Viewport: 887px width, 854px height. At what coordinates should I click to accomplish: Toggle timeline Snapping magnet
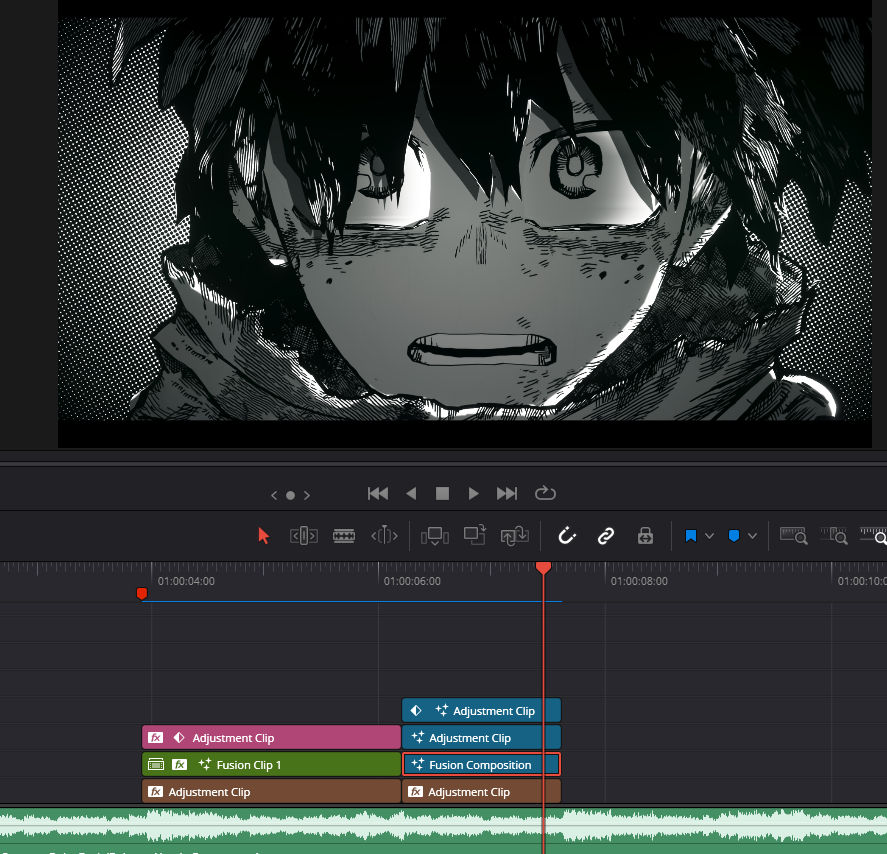567,535
